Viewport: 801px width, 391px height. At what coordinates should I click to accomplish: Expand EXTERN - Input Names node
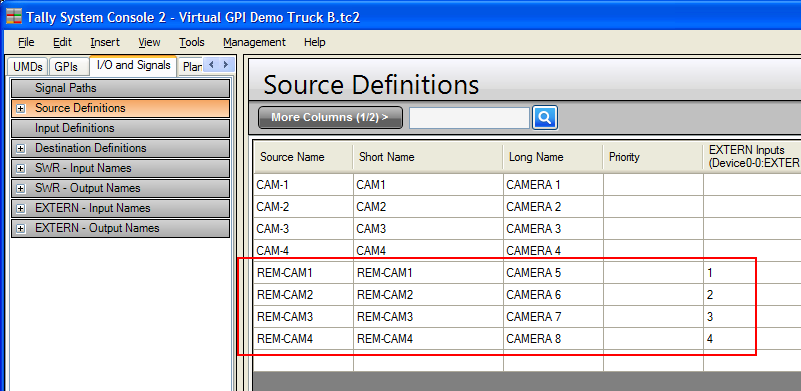pyautogui.click(x=20, y=209)
